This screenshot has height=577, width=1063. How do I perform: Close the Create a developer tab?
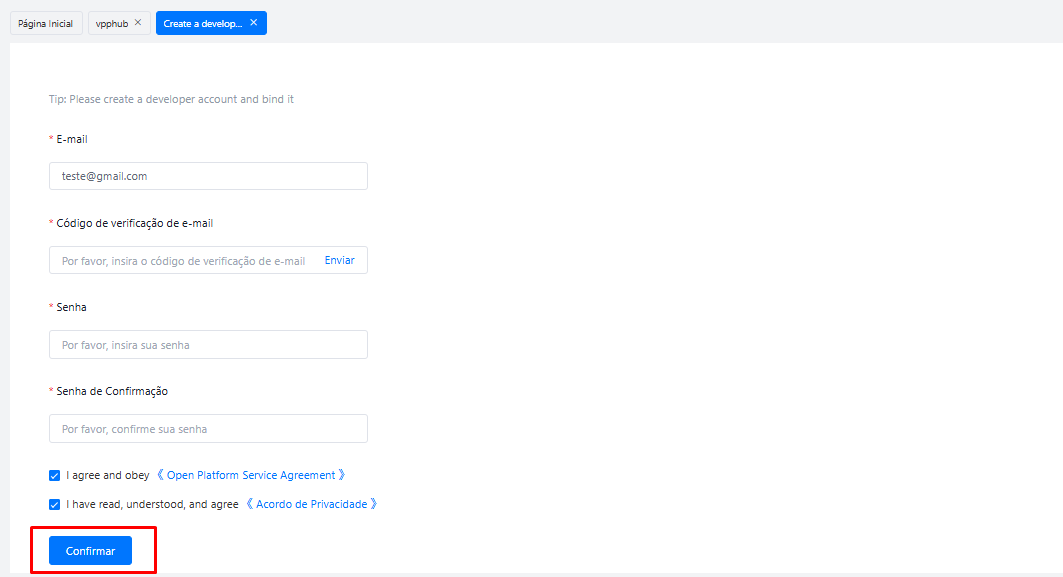pos(254,23)
